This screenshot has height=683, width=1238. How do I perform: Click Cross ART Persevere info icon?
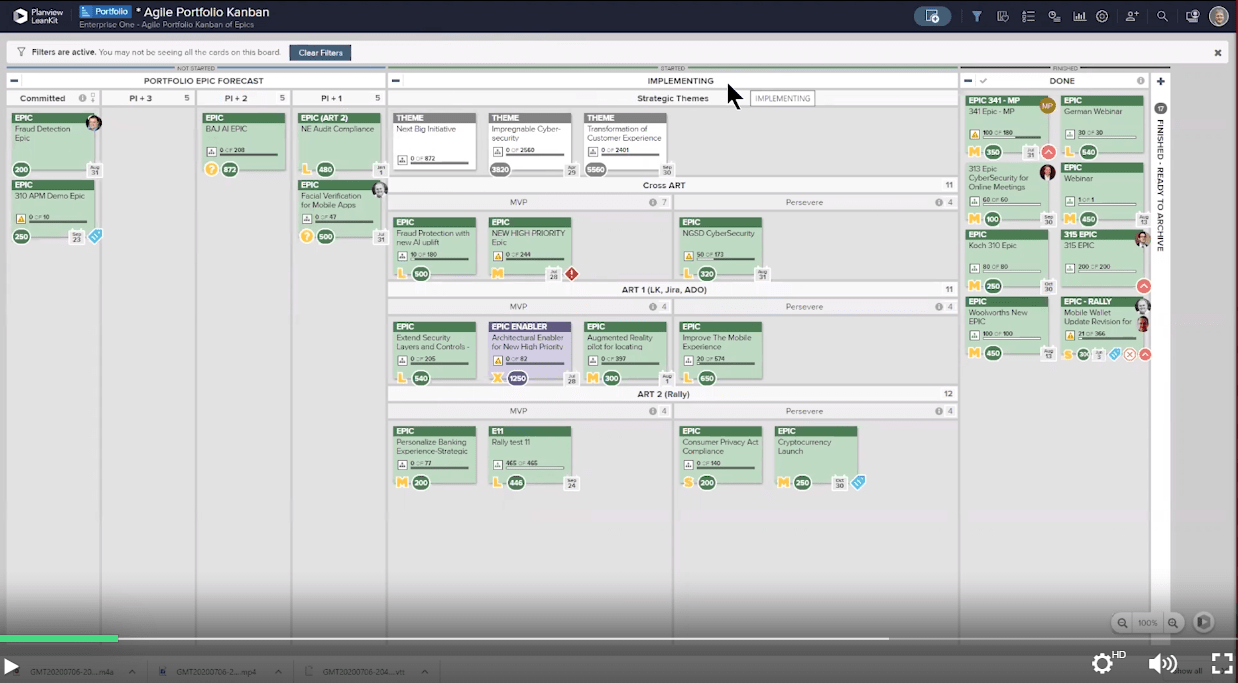pyautogui.click(x=939, y=202)
